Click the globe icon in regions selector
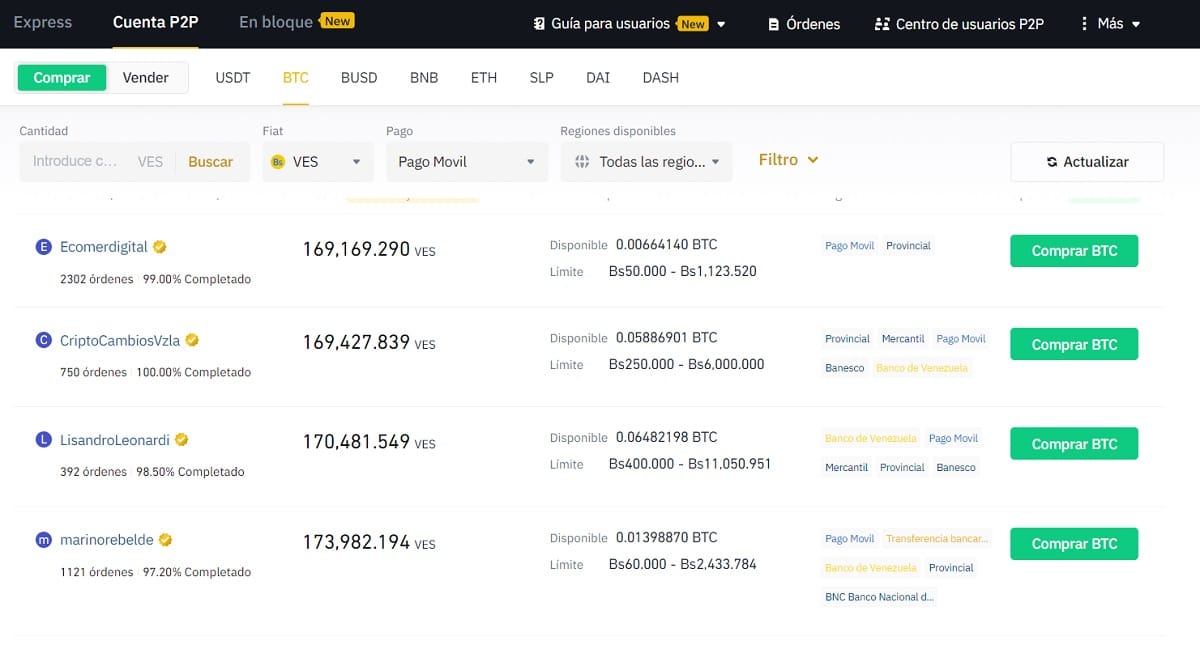The height and width of the screenshot is (645, 1200). tap(583, 162)
